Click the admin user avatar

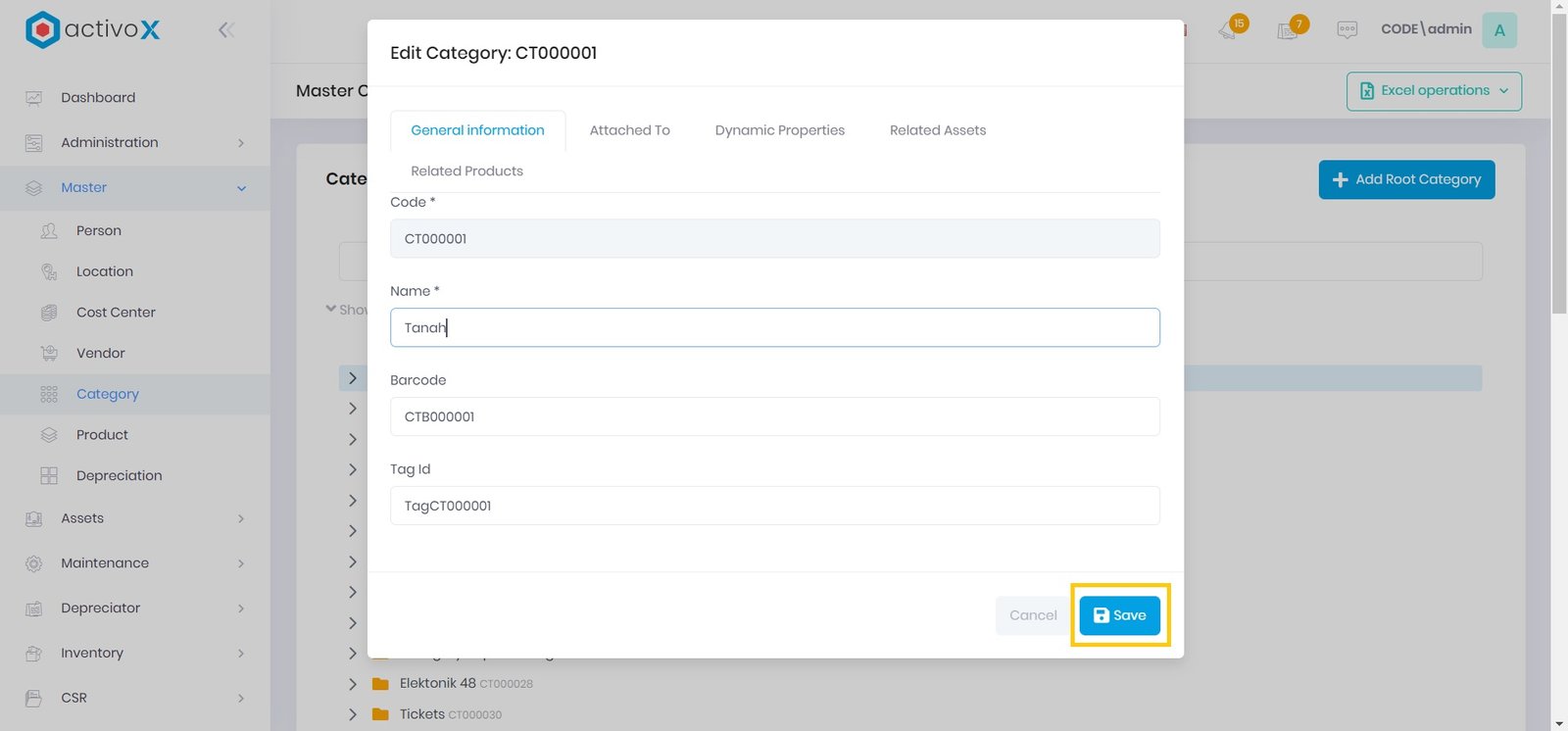pyautogui.click(x=1498, y=30)
